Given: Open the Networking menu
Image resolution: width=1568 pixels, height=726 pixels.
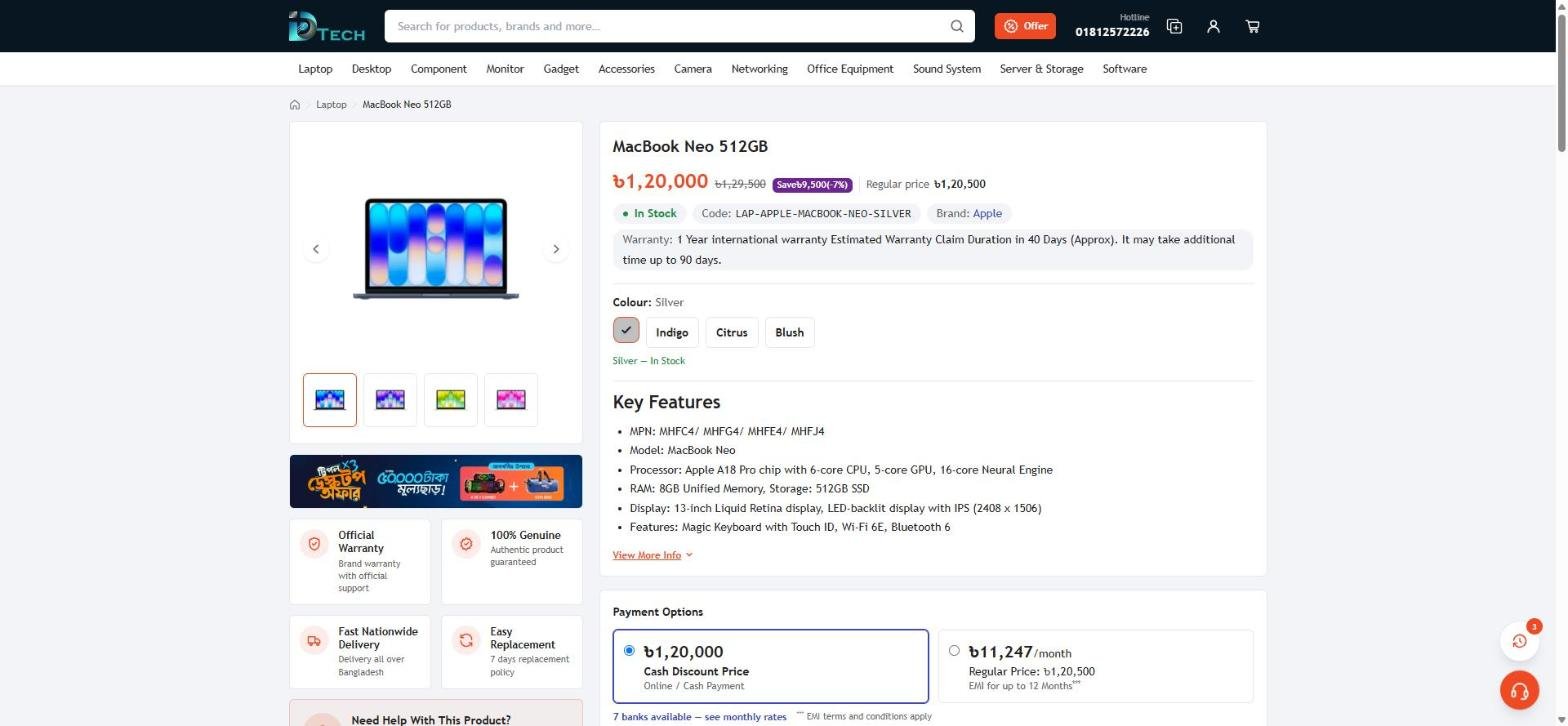Looking at the screenshot, I should 759,69.
